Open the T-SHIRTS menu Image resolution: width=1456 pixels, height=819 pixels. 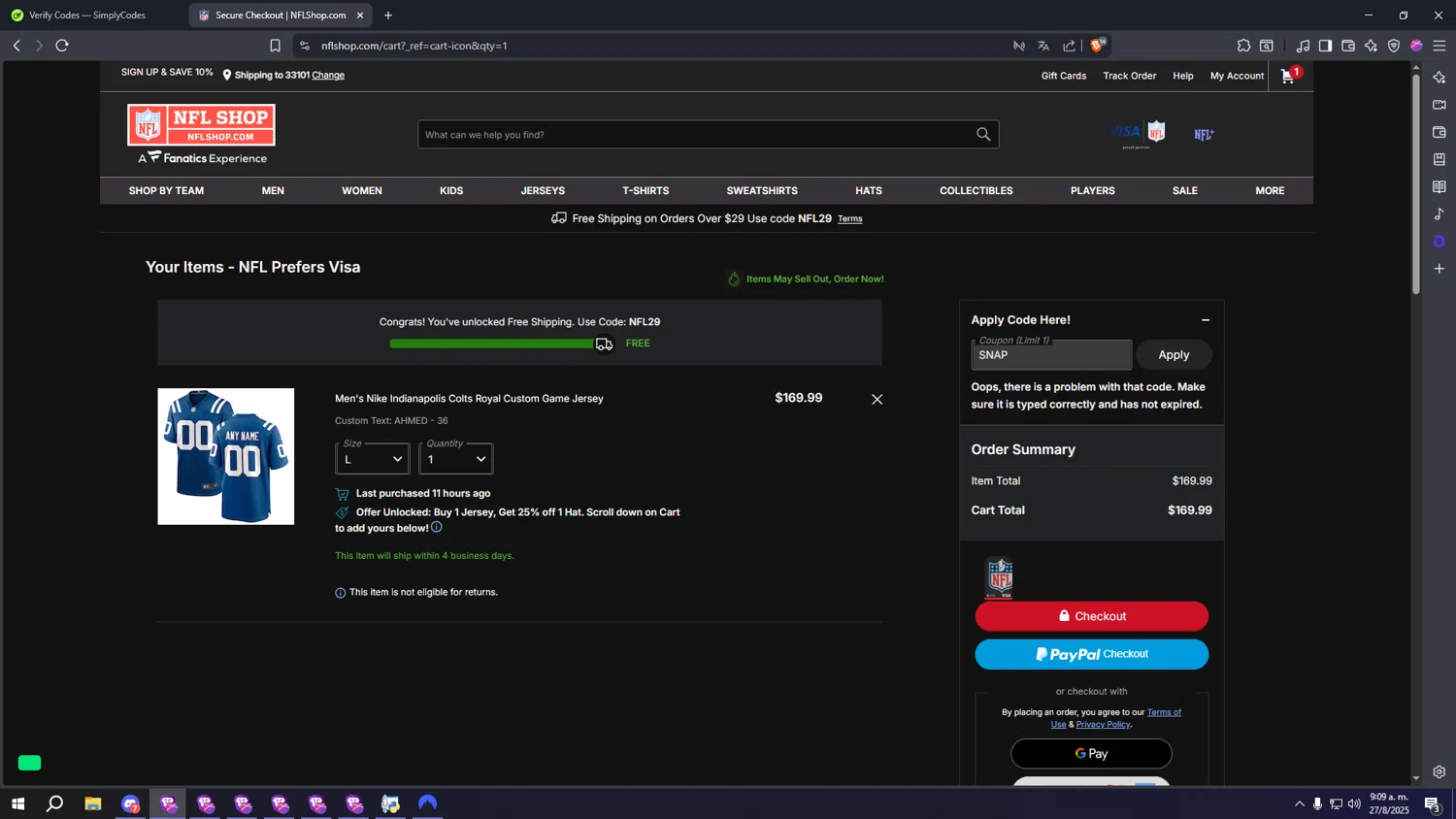click(x=645, y=191)
